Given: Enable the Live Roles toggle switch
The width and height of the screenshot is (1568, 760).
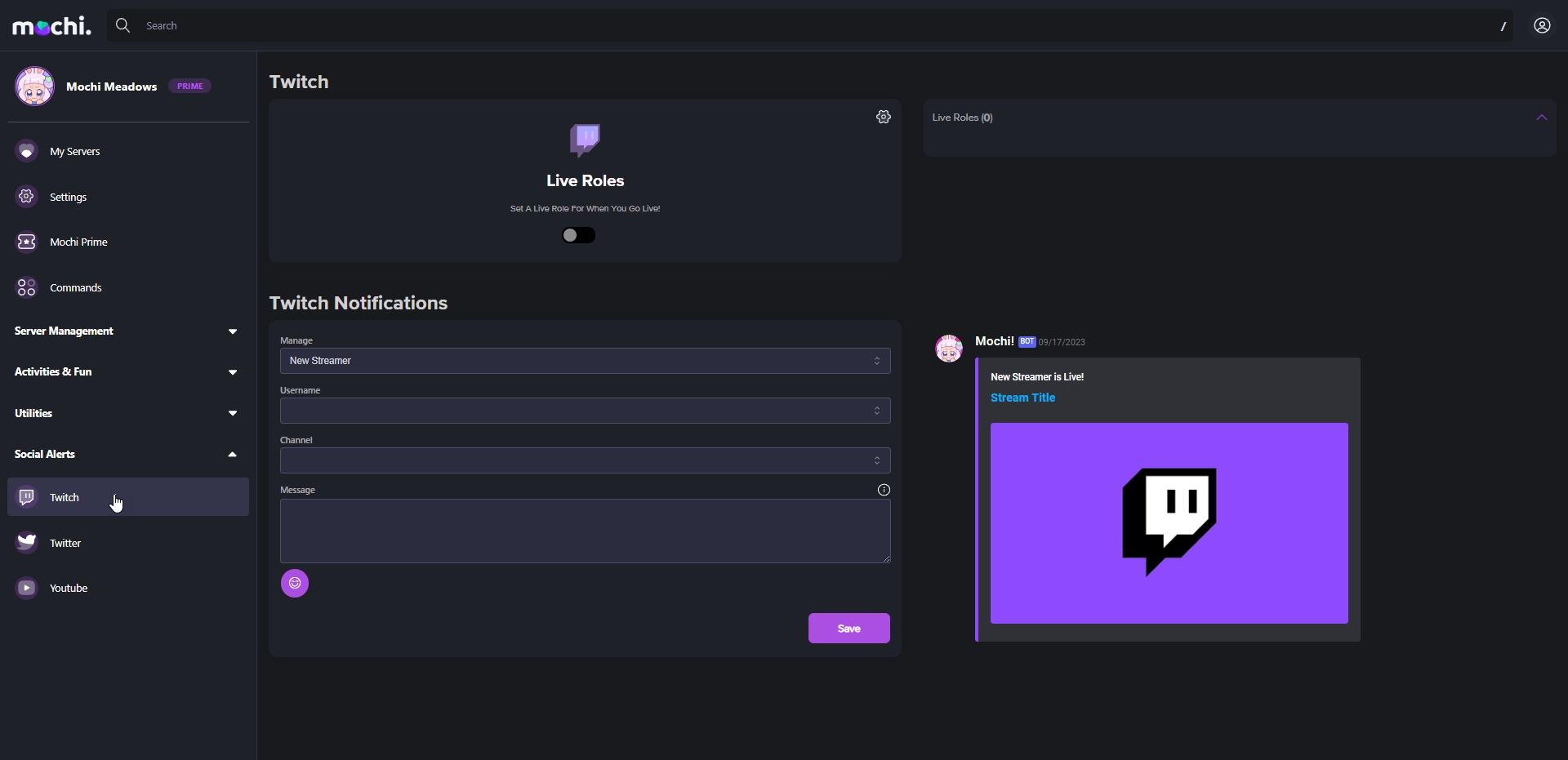Looking at the screenshot, I should [578, 235].
